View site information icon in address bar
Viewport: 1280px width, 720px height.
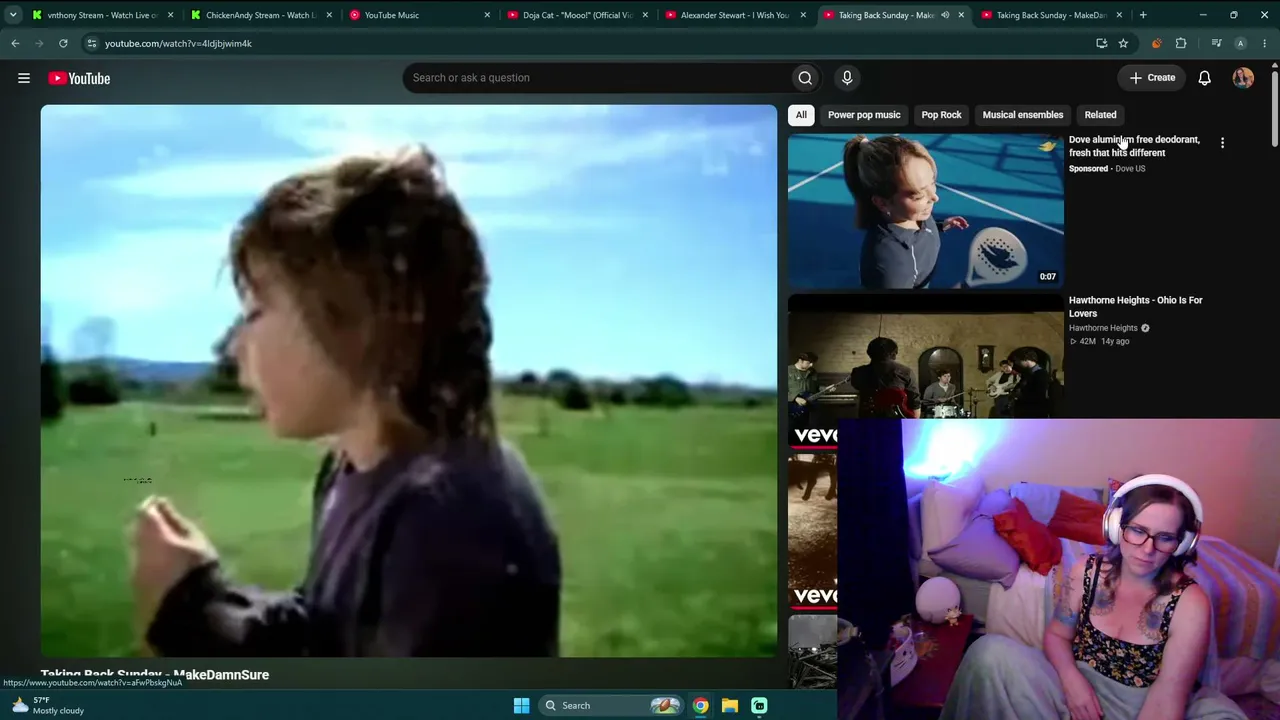point(91,43)
